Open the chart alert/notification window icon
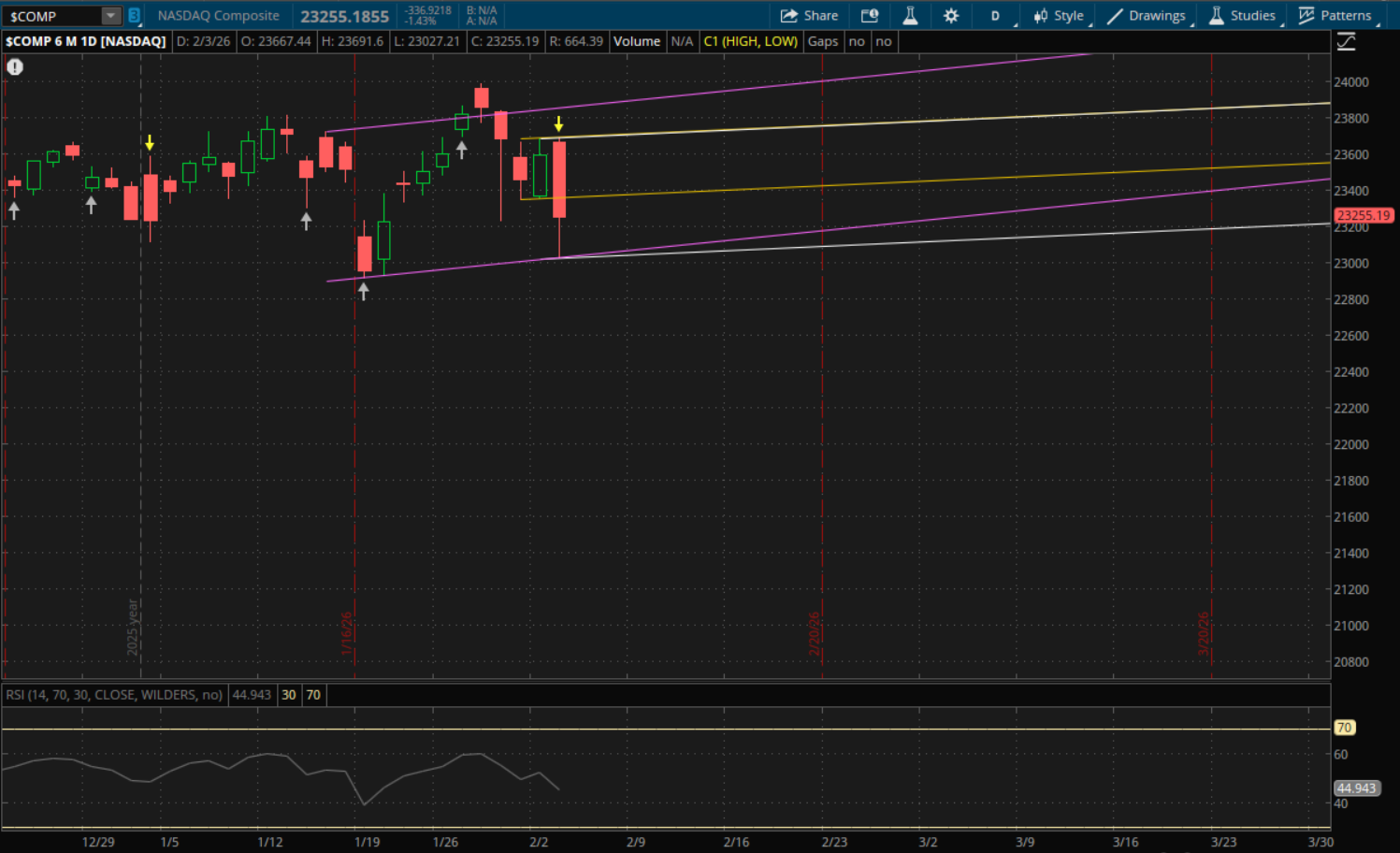Screen dimensions: 1400x853 (x=870, y=16)
